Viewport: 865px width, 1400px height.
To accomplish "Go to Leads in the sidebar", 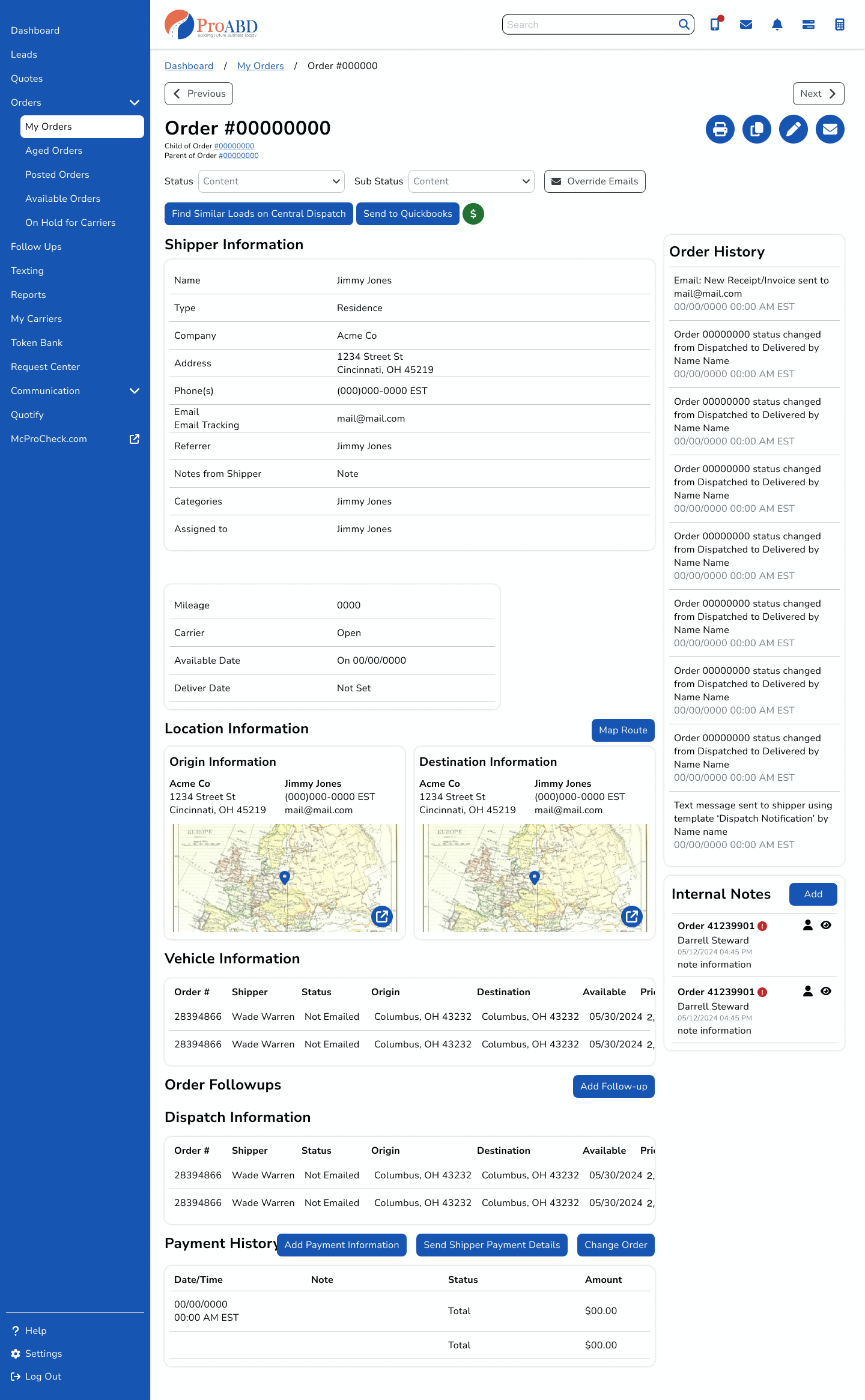I will pyautogui.click(x=24, y=55).
